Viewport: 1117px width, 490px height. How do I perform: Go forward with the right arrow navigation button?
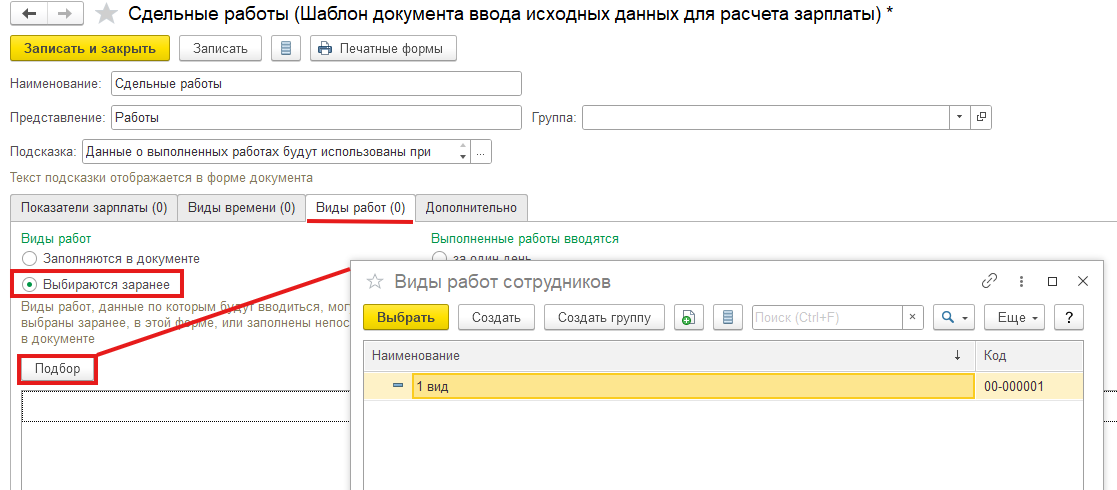[63, 14]
